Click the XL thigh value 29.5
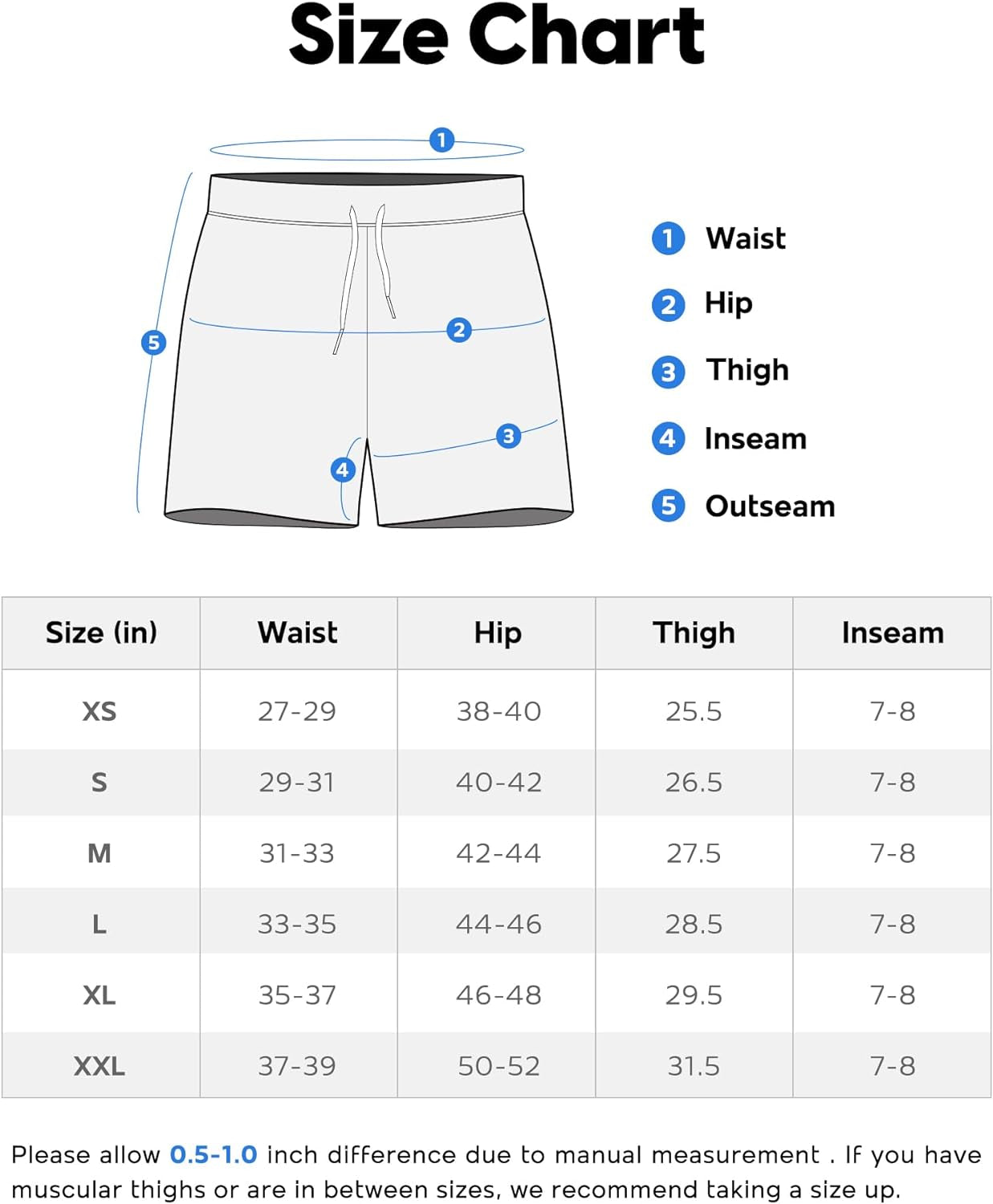 tap(694, 995)
